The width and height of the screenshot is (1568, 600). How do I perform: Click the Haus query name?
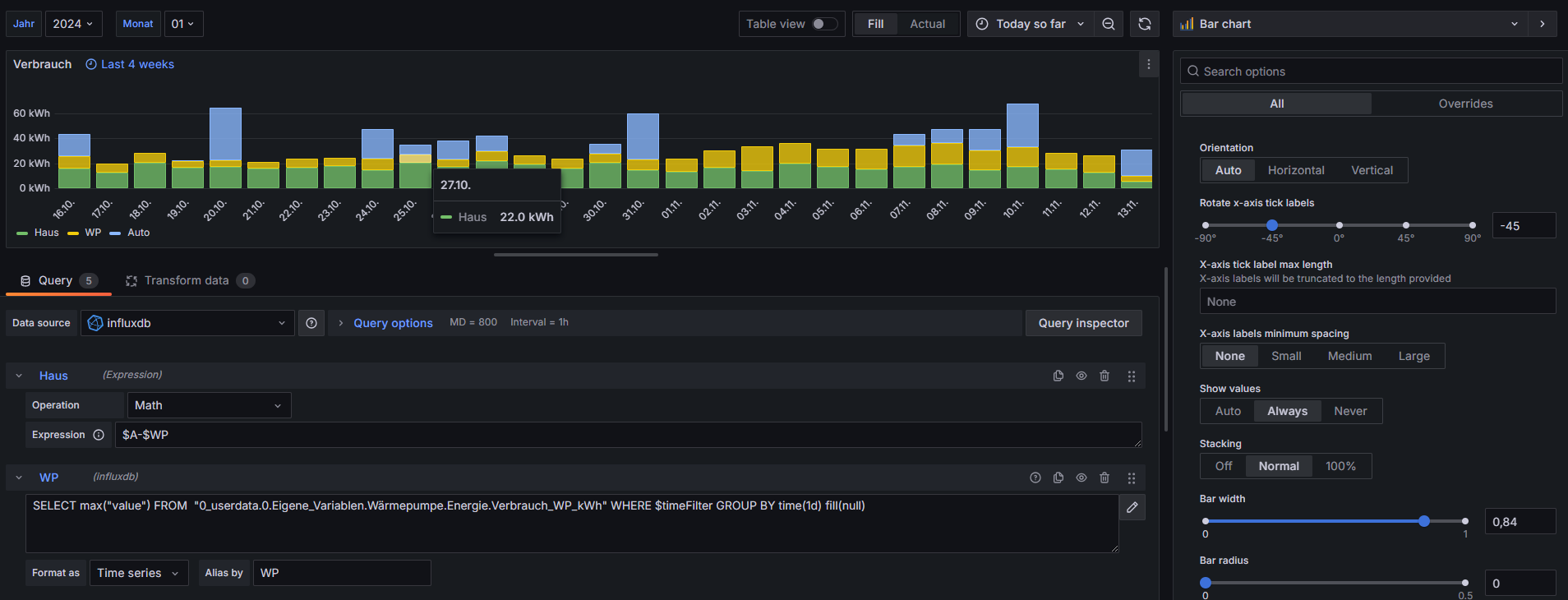pyautogui.click(x=53, y=376)
